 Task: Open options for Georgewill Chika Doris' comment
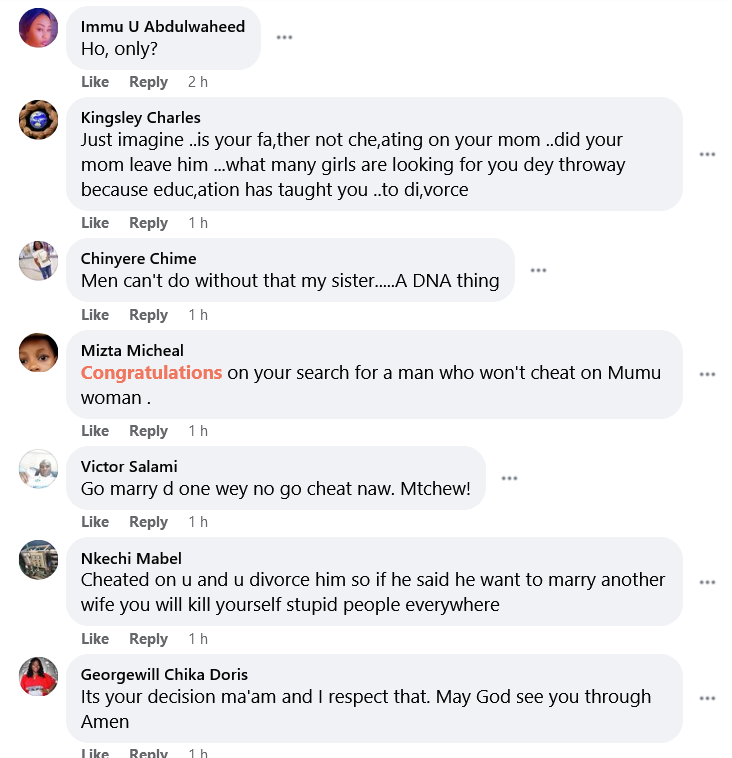[x=708, y=698]
